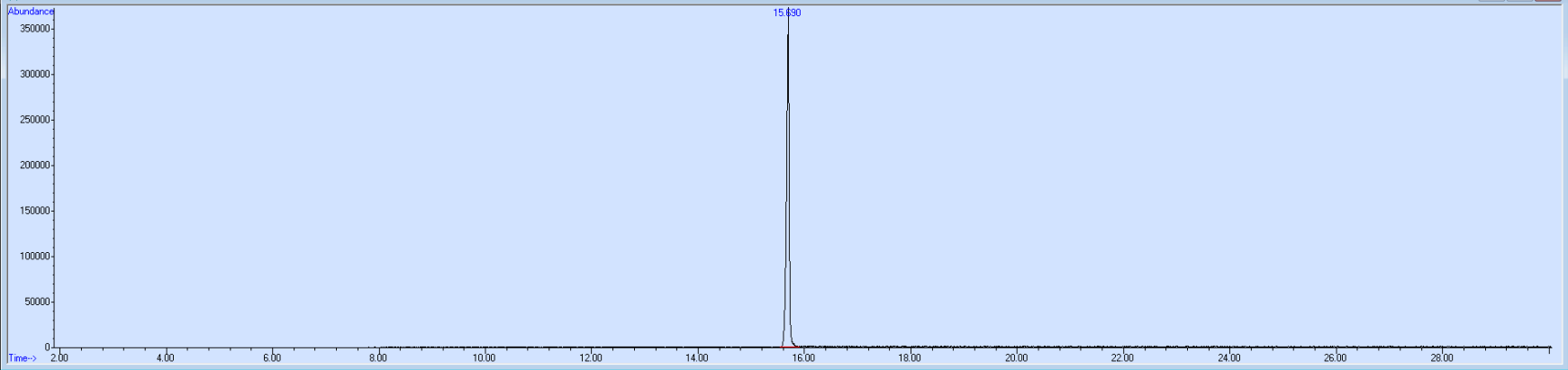Click the 4.00 time axis label

[165, 358]
